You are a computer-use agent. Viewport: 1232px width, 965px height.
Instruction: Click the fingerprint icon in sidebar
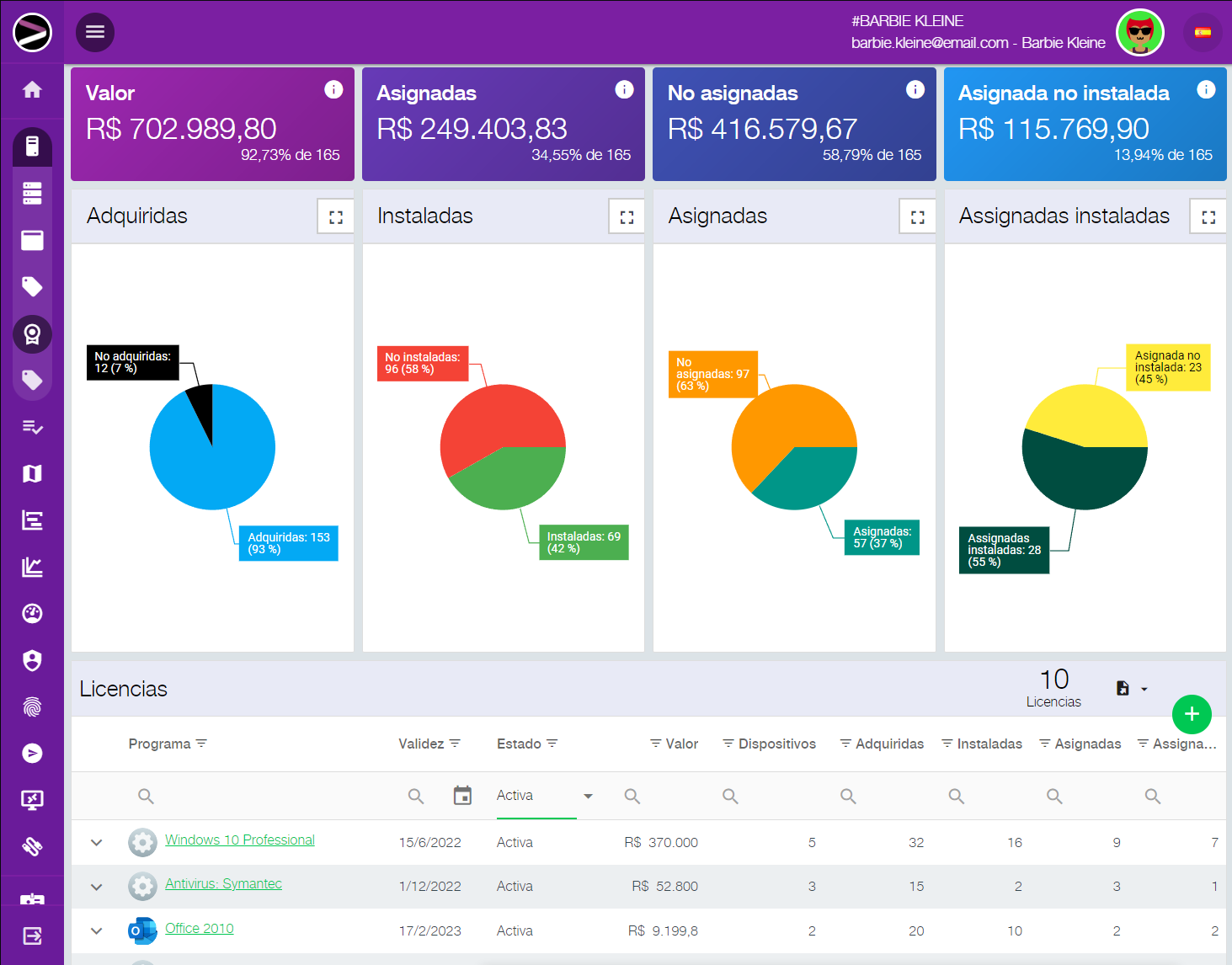32,707
